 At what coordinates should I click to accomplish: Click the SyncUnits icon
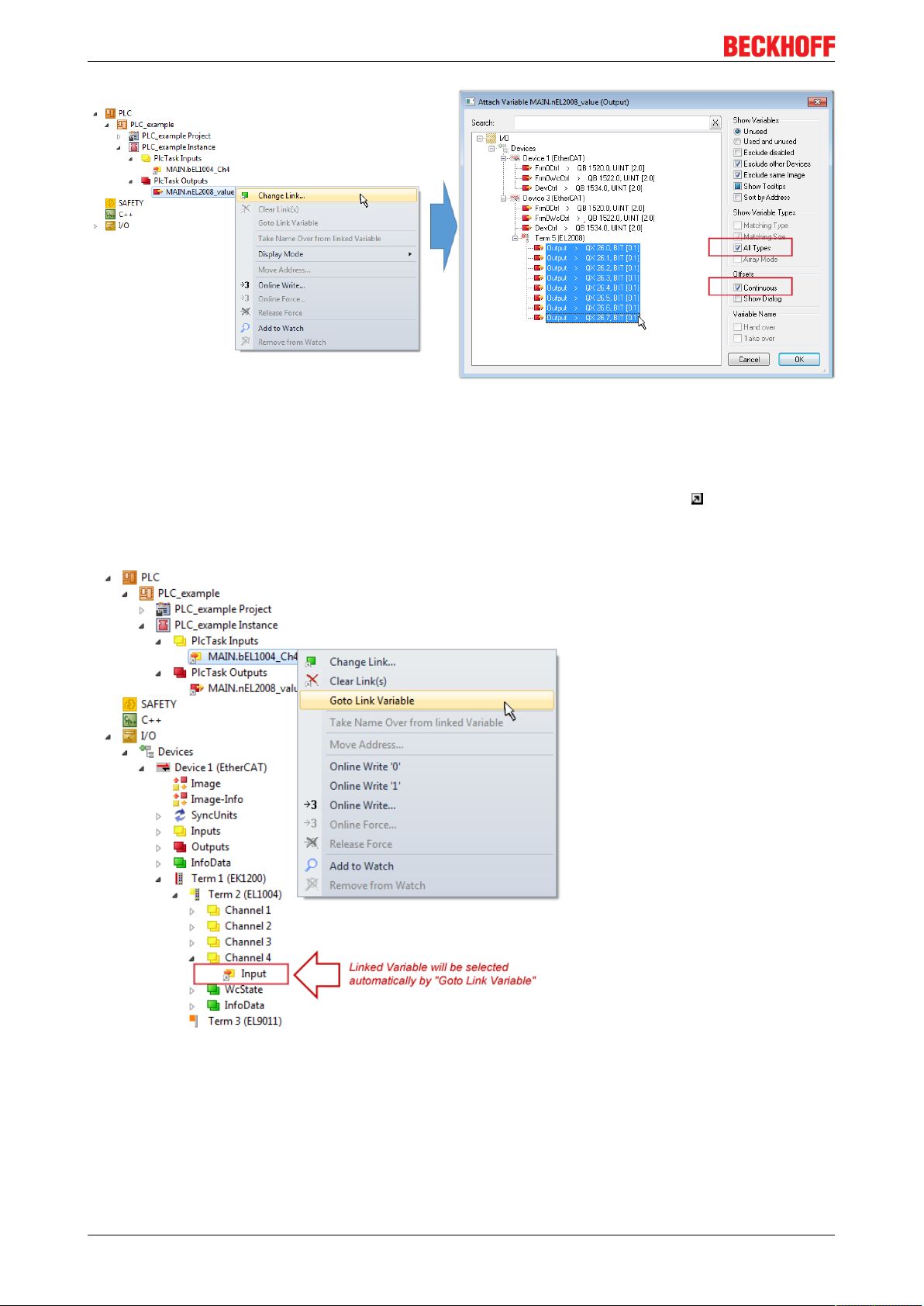[x=180, y=815]
